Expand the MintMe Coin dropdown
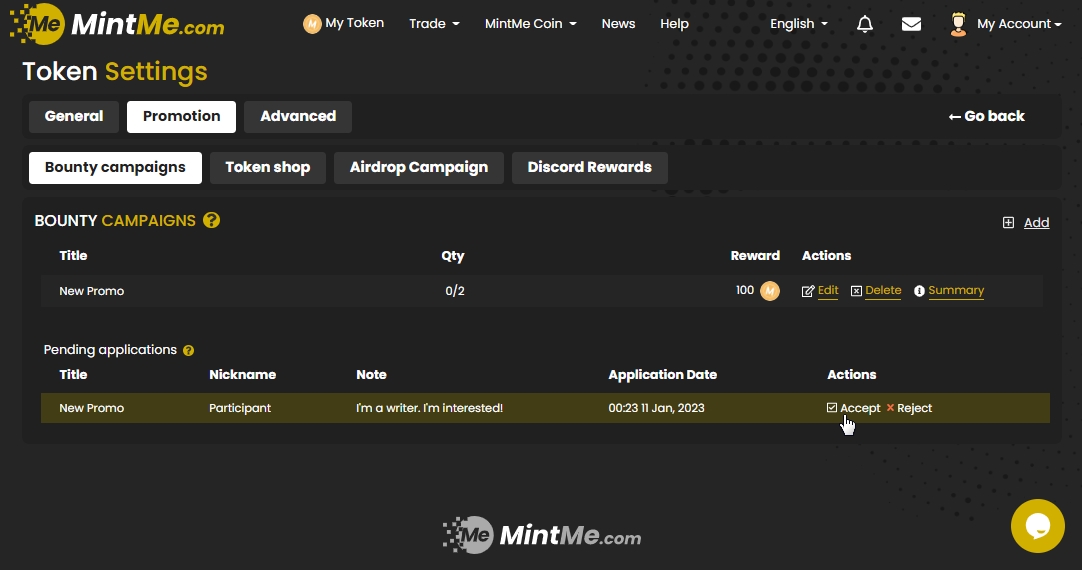The image size is (1082, 570). click(x=530, y=24)
